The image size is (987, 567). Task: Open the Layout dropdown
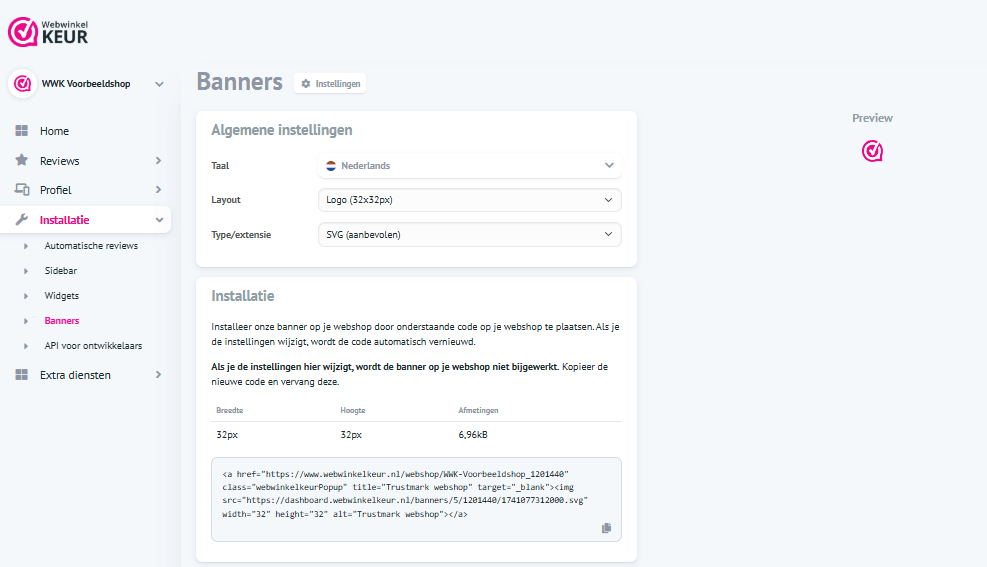[x=469, y=200]
